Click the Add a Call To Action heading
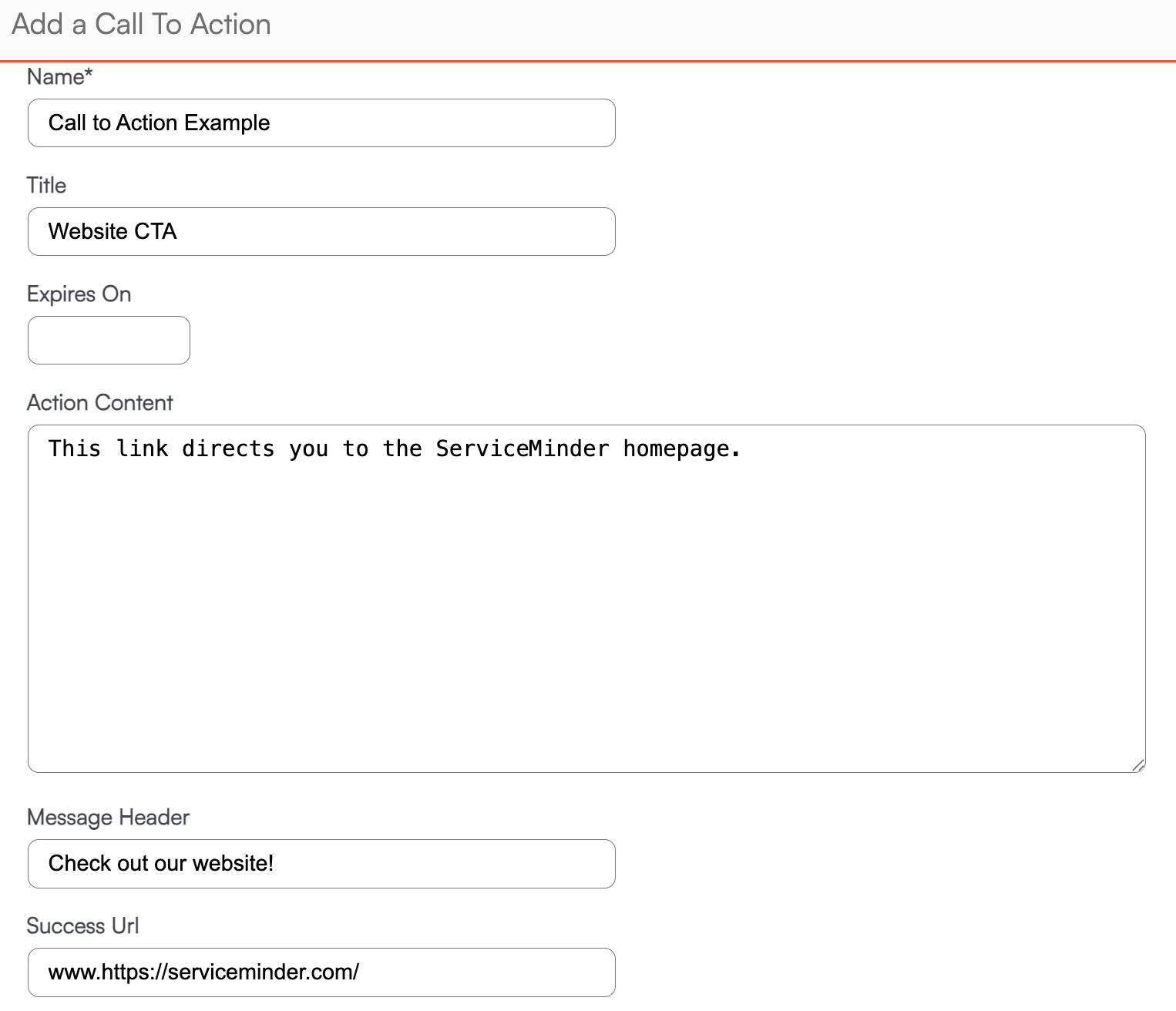This screenshot has width=1176, height=1011. pos(141,25)
